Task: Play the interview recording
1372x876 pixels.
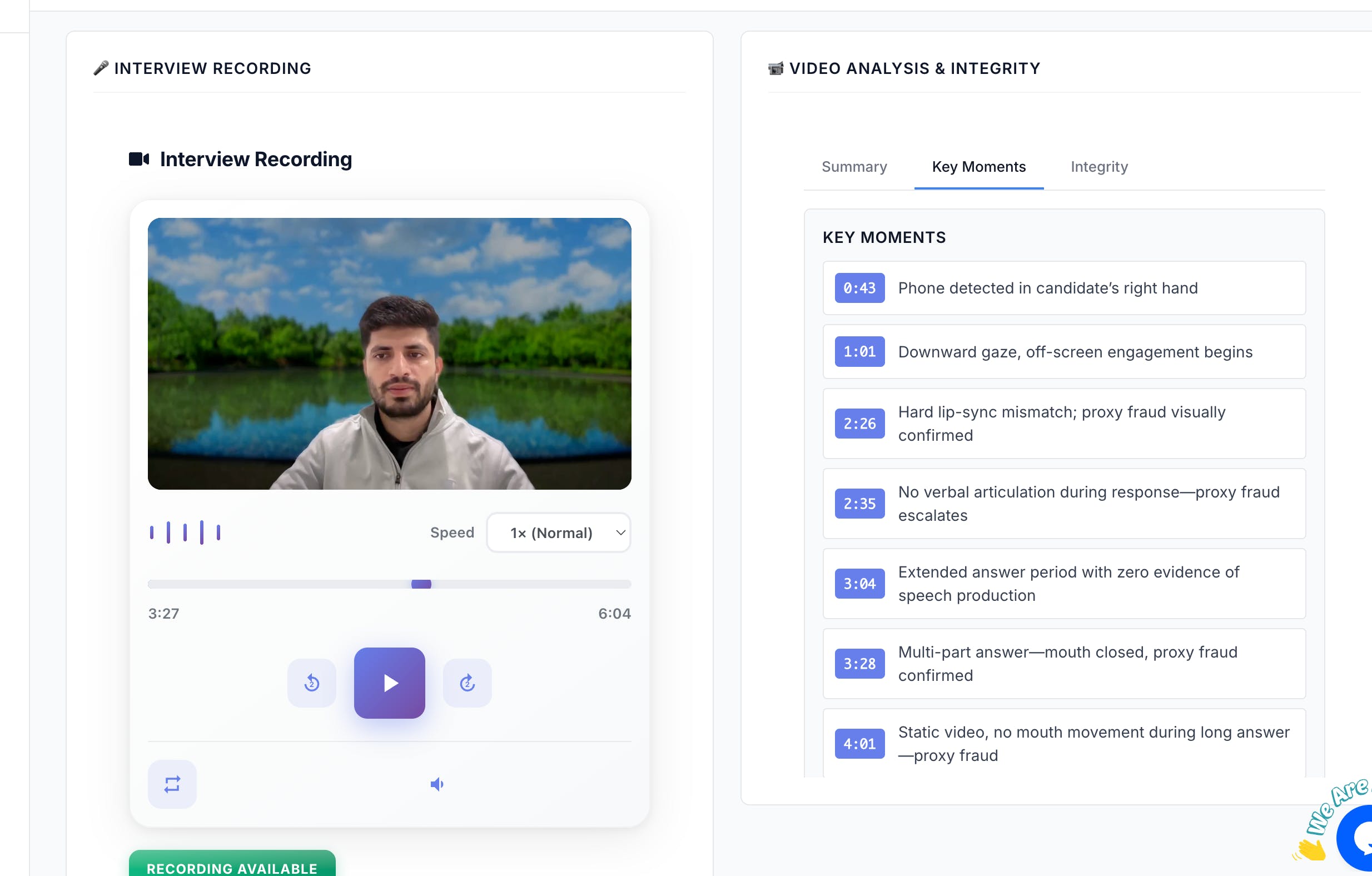Action: pos(389,683)
